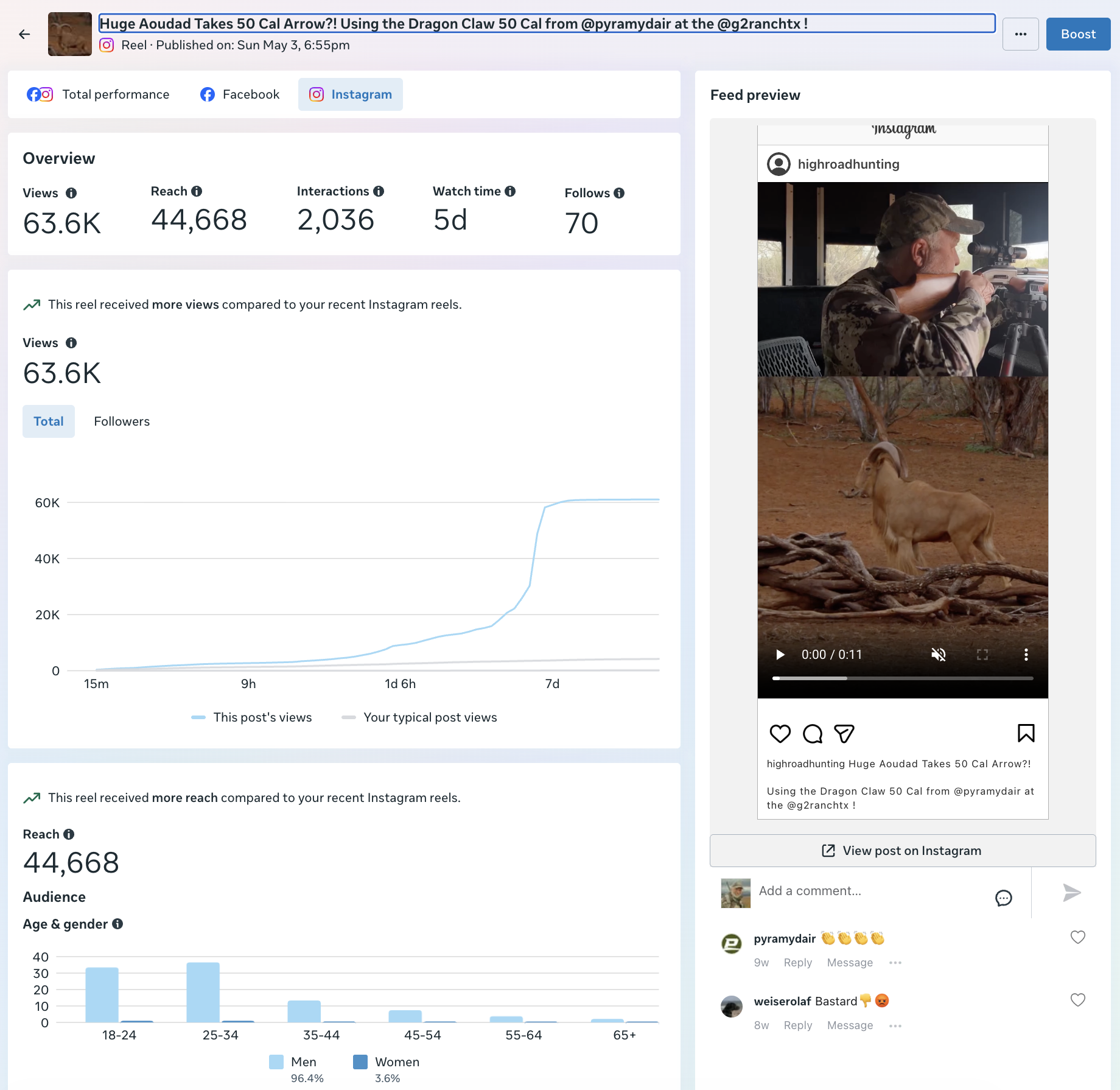Toggle Your typical post views legend entry
1120x1090 pixels.
pos(419,717)
